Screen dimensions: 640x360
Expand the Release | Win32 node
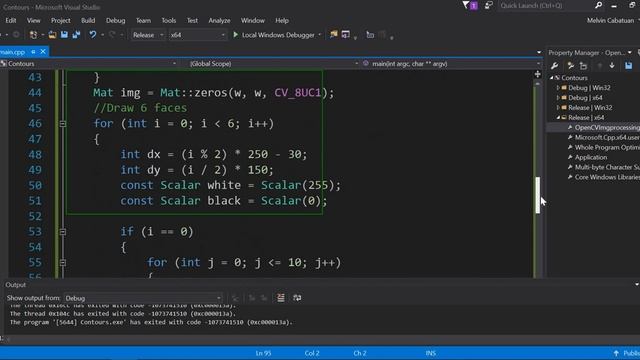(558, 108)
